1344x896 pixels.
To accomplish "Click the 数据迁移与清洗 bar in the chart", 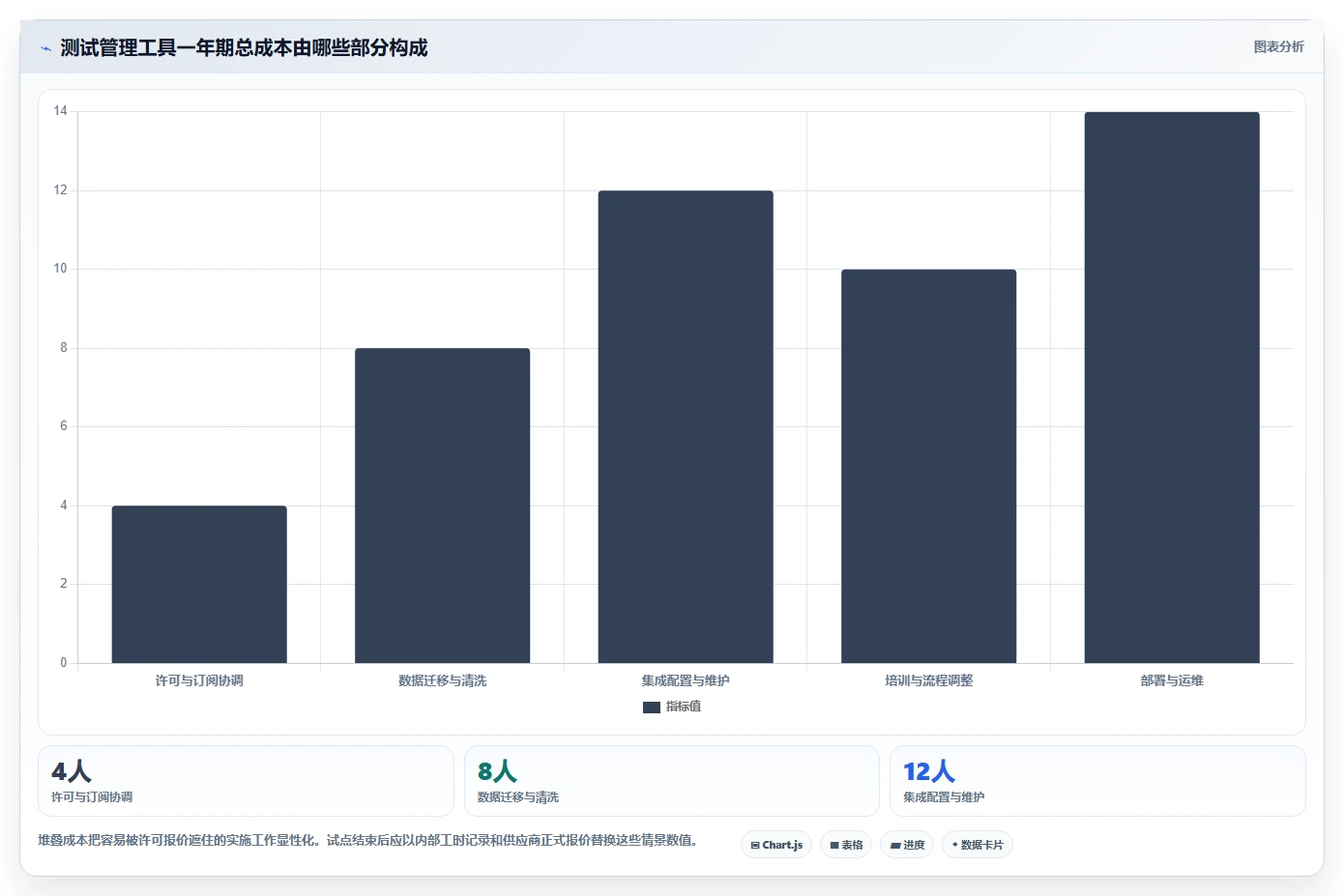I will (442, 506).
